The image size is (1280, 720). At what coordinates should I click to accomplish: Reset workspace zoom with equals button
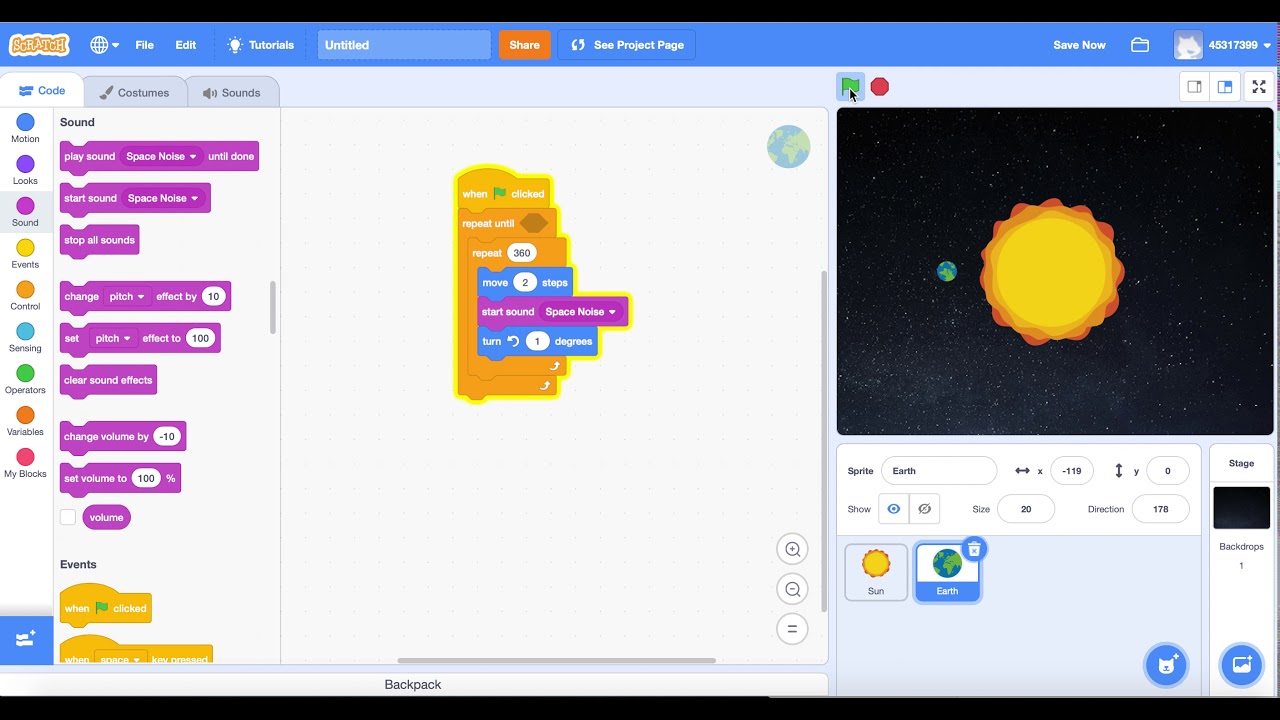tap(793, 629)
